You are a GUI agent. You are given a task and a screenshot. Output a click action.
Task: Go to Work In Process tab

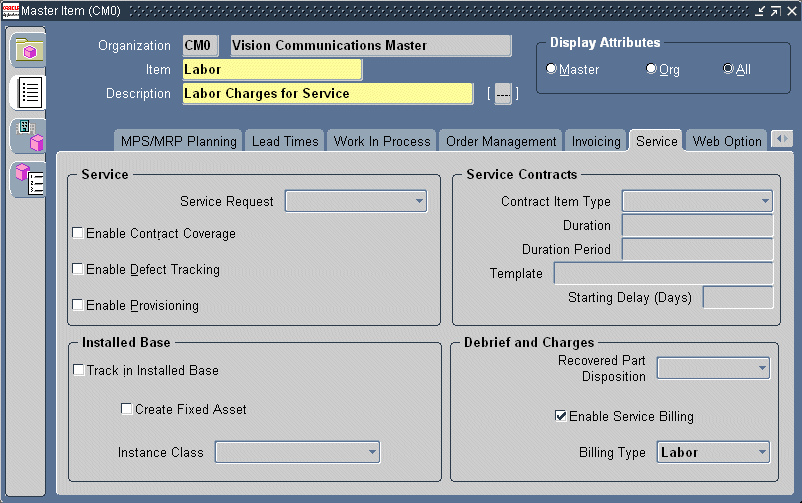point(382,141)
